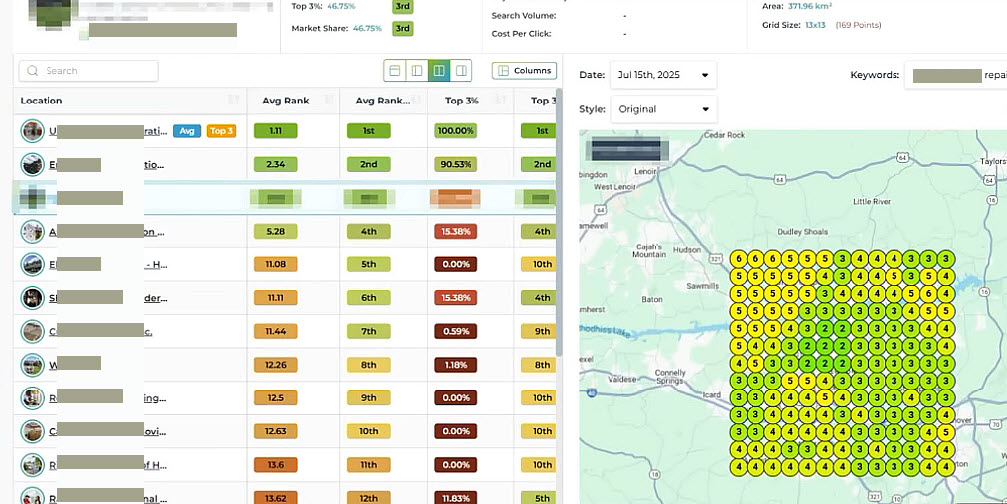Select the left-sidebar layout icon
1007x504 pixels.
coord(417,71)
